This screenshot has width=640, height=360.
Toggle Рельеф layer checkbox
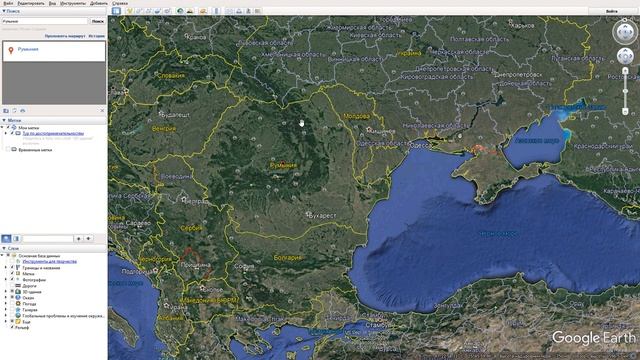[x=12, y=327]
